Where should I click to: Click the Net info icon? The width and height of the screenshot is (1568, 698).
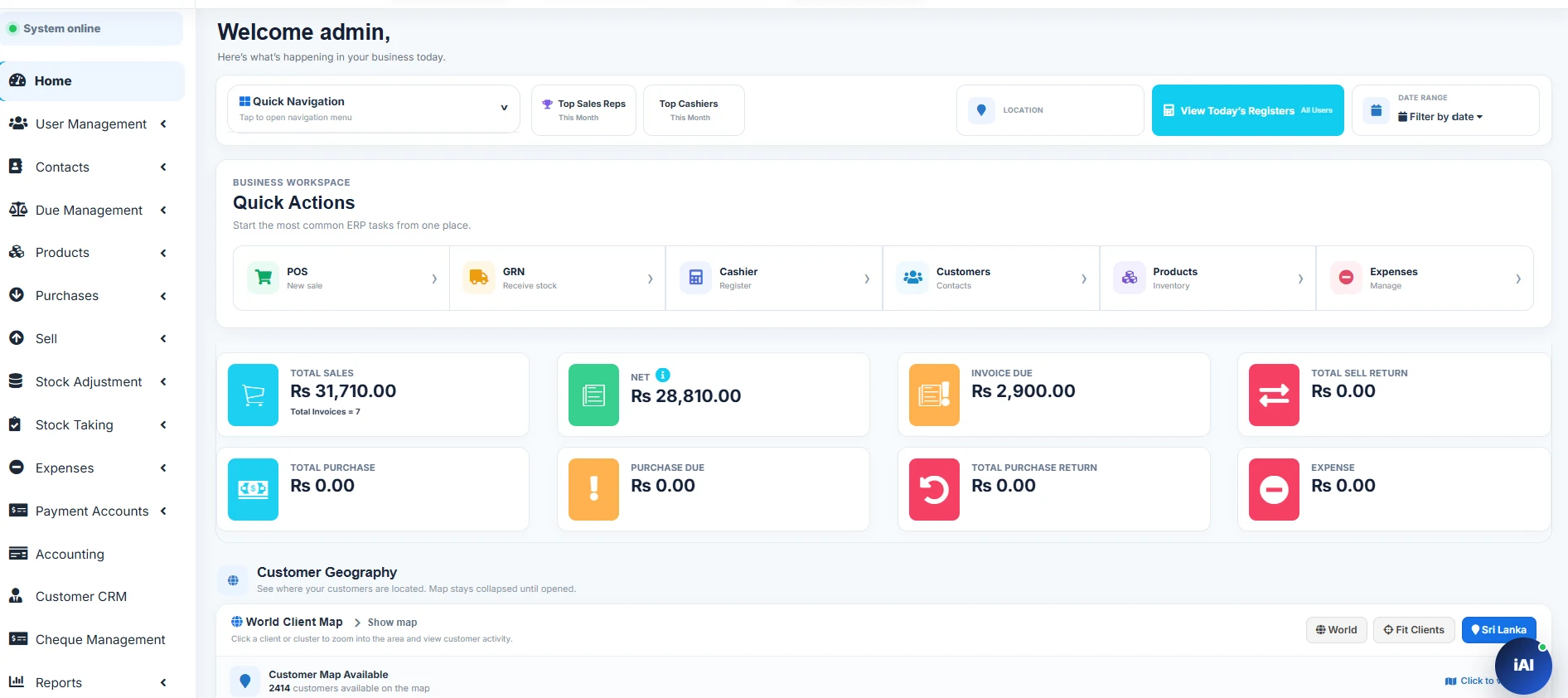pos(663,375)
